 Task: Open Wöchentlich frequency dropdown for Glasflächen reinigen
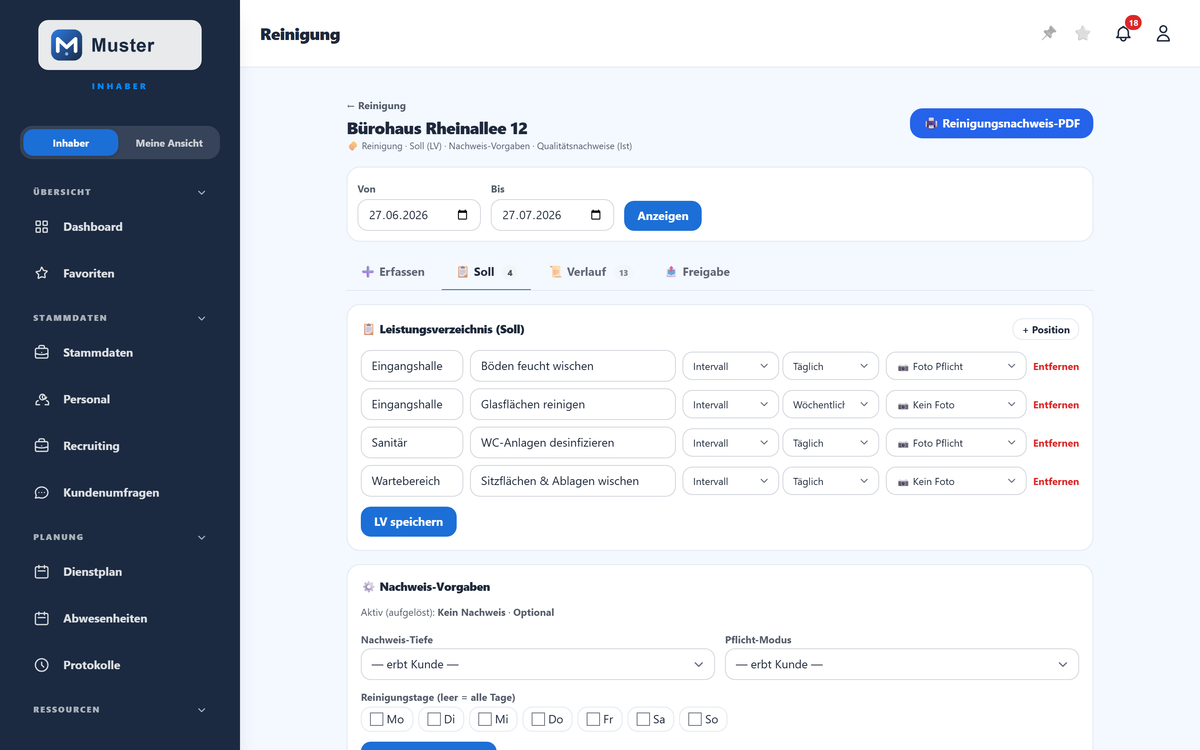[x=830, y=405]
